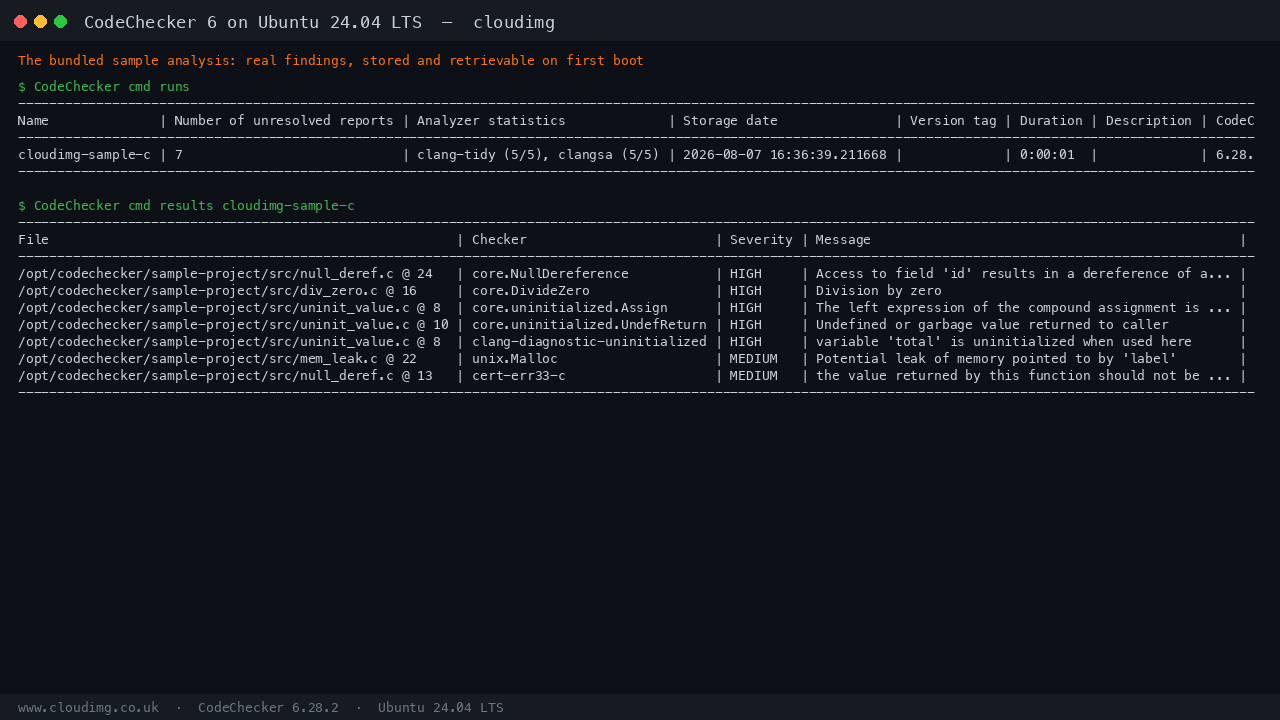Select the 'Number of unresolved reports' column header

(284, 121)
